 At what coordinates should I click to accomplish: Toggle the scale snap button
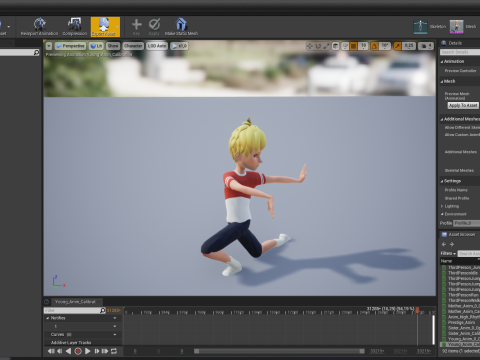click(397, 46)
